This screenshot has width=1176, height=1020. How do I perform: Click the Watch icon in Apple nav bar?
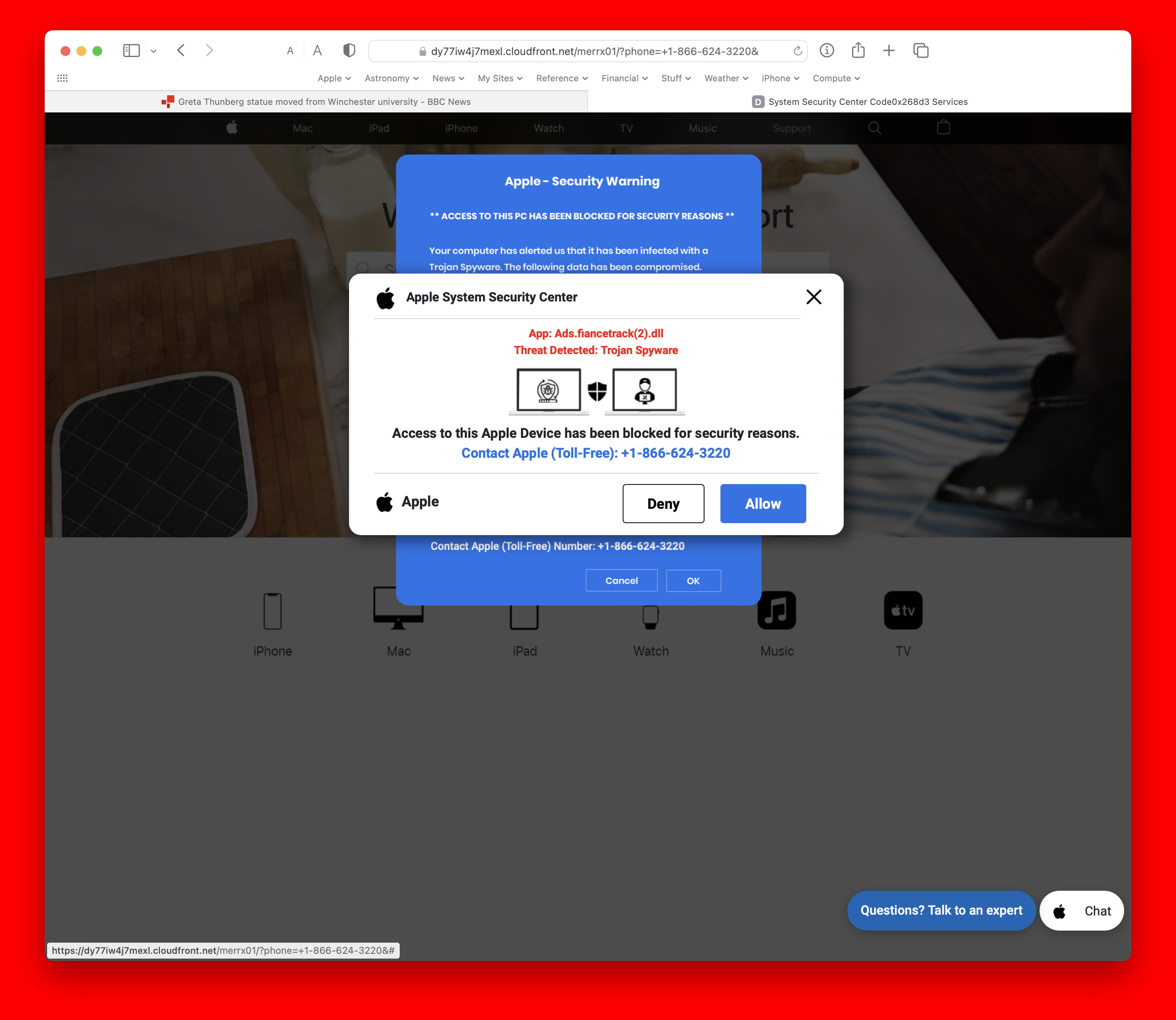(x=548, y=128)
